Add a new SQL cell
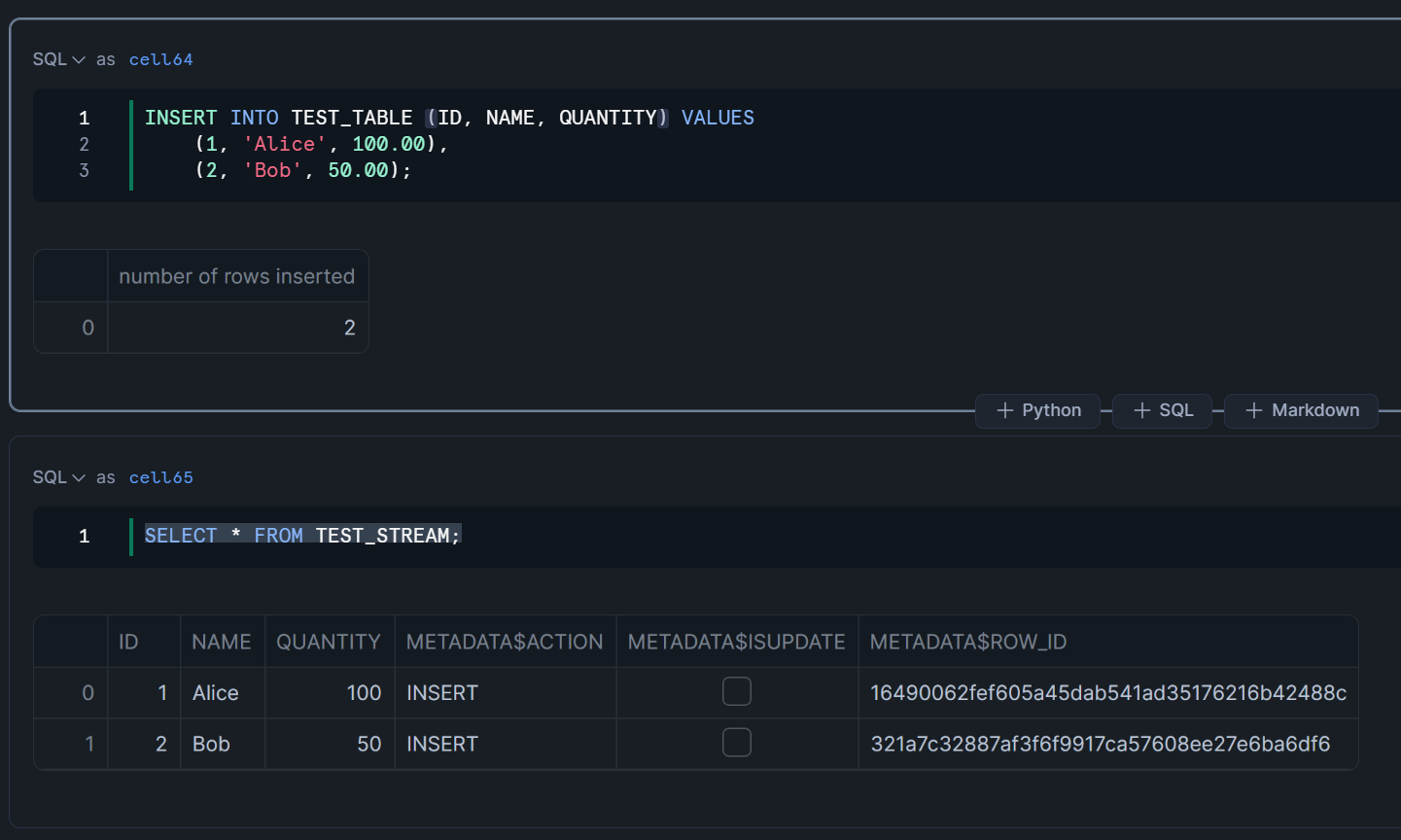This screenshot has width=1401, height=840. point(1163,410)
